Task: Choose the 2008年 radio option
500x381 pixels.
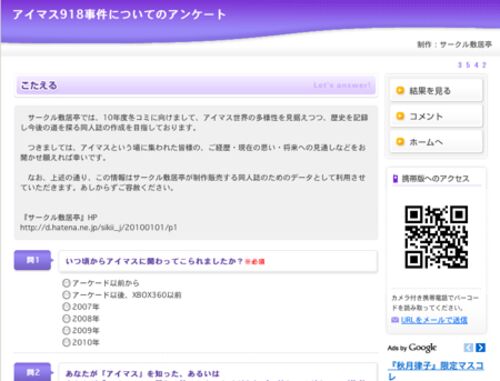Action: (x=66, y=318)
